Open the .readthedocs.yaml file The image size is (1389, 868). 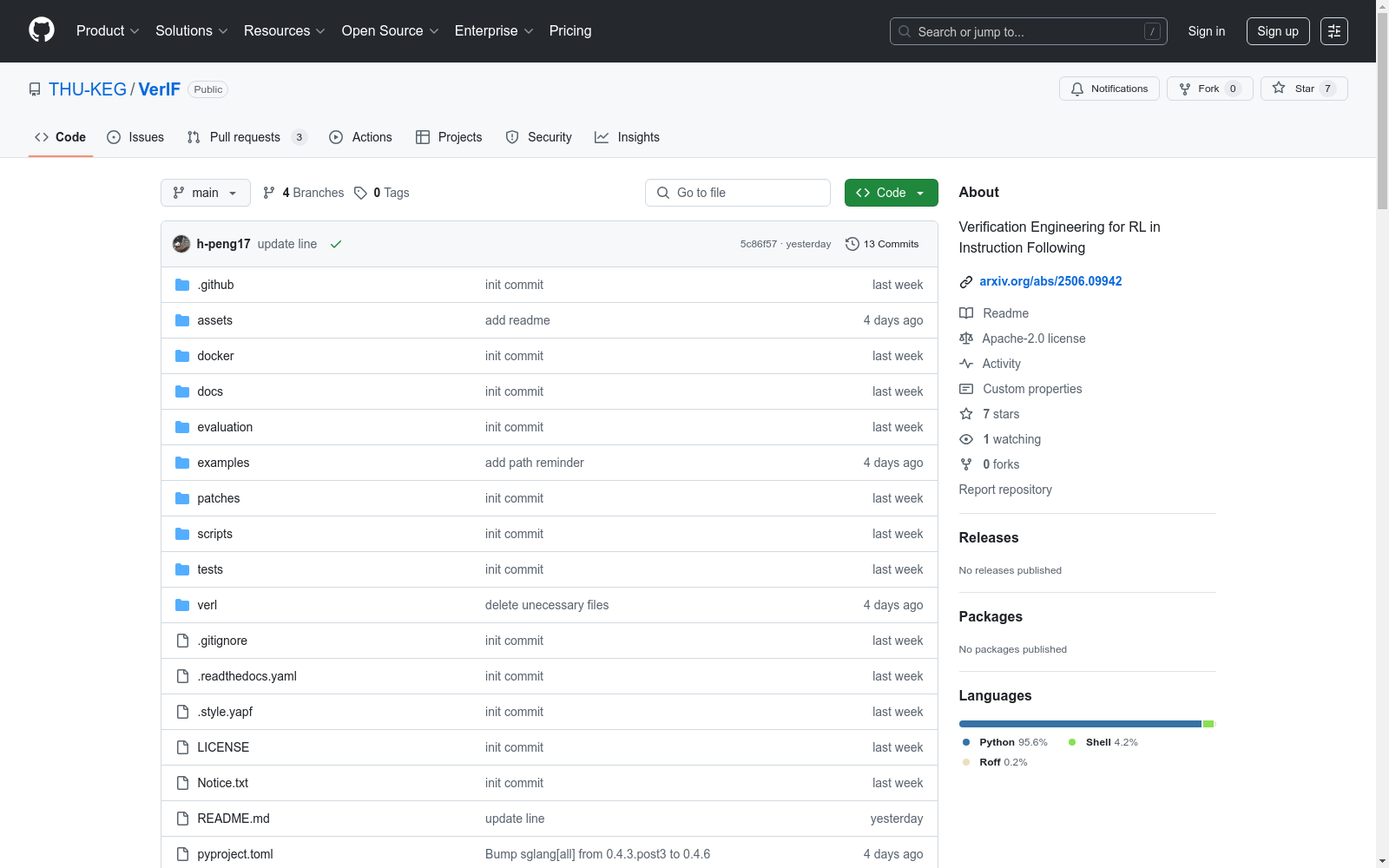coord(247,676)
